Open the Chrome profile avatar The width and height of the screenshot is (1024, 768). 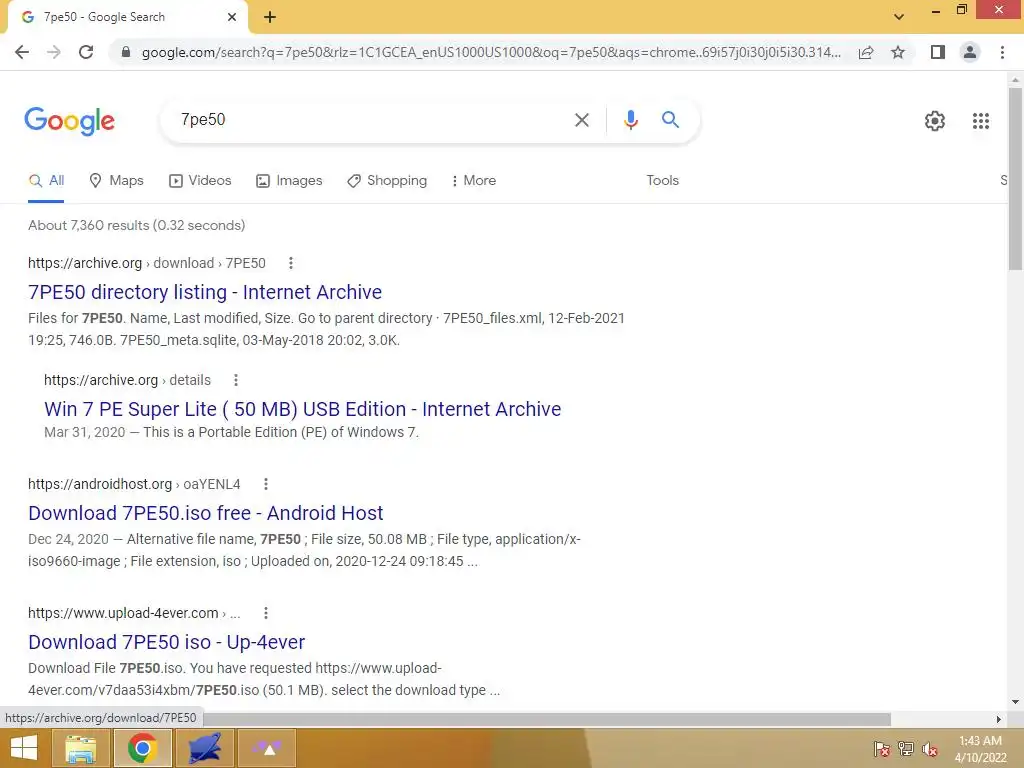pyautogui.click(x=970, y=52)
